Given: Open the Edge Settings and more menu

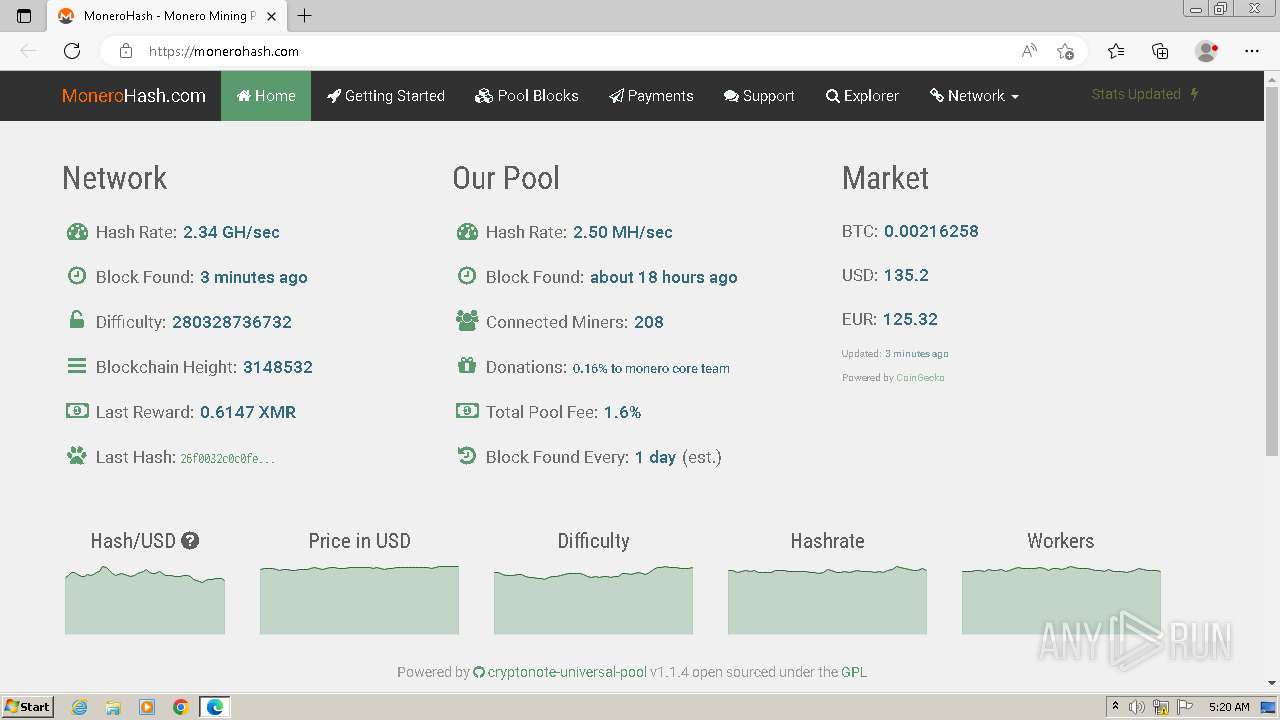Looking at the screenshot, I should pos(1252,51).
